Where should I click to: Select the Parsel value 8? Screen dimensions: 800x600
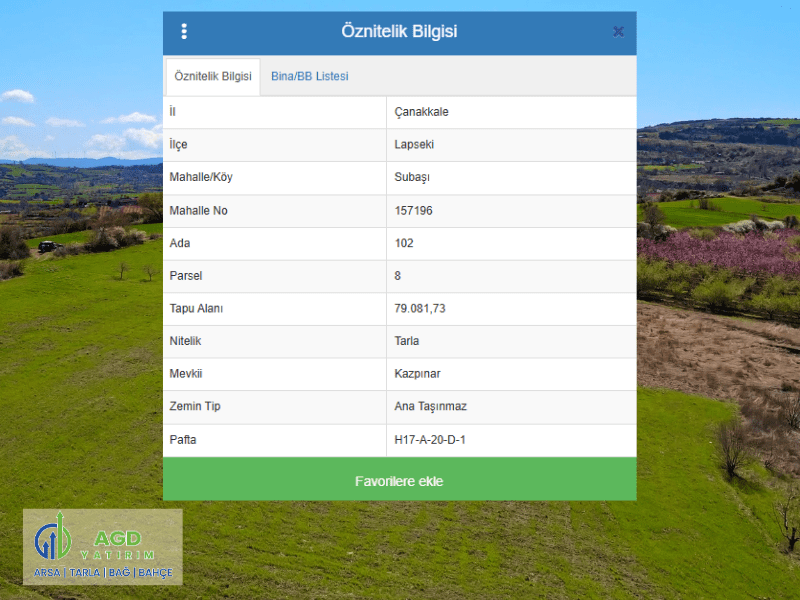pos(398,275)
